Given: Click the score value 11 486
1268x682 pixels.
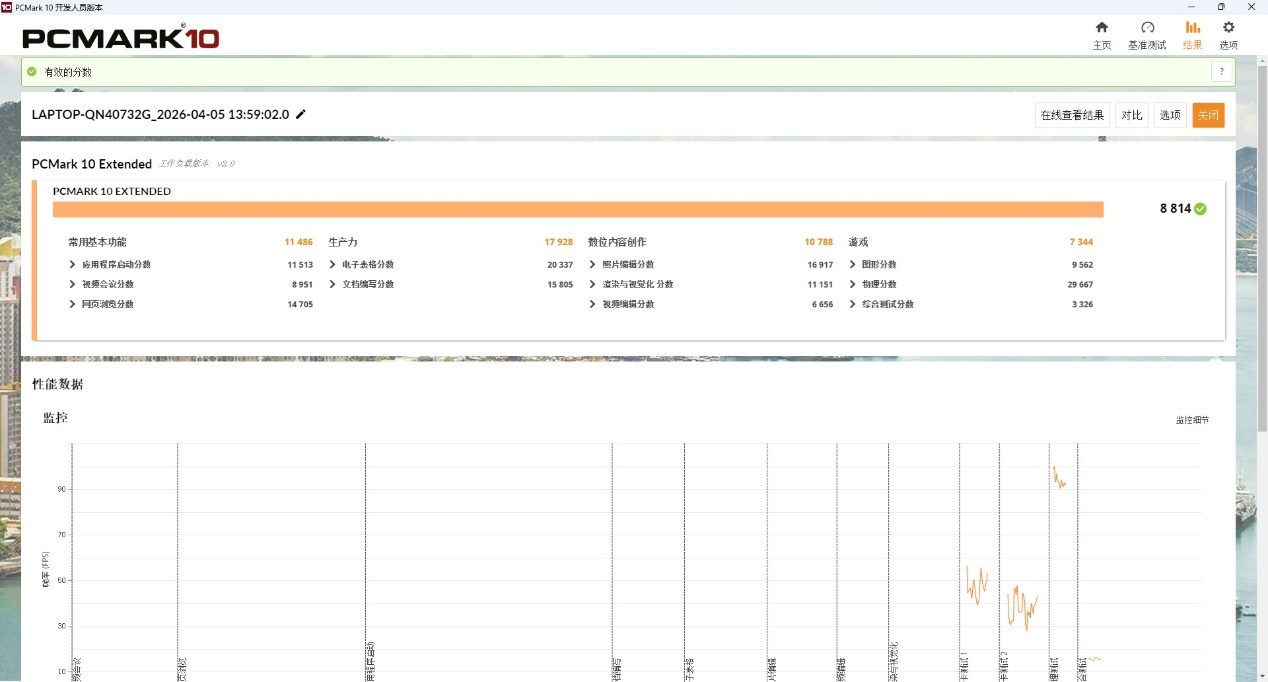Looking at the screenshot, I should [x=298, y=242].
